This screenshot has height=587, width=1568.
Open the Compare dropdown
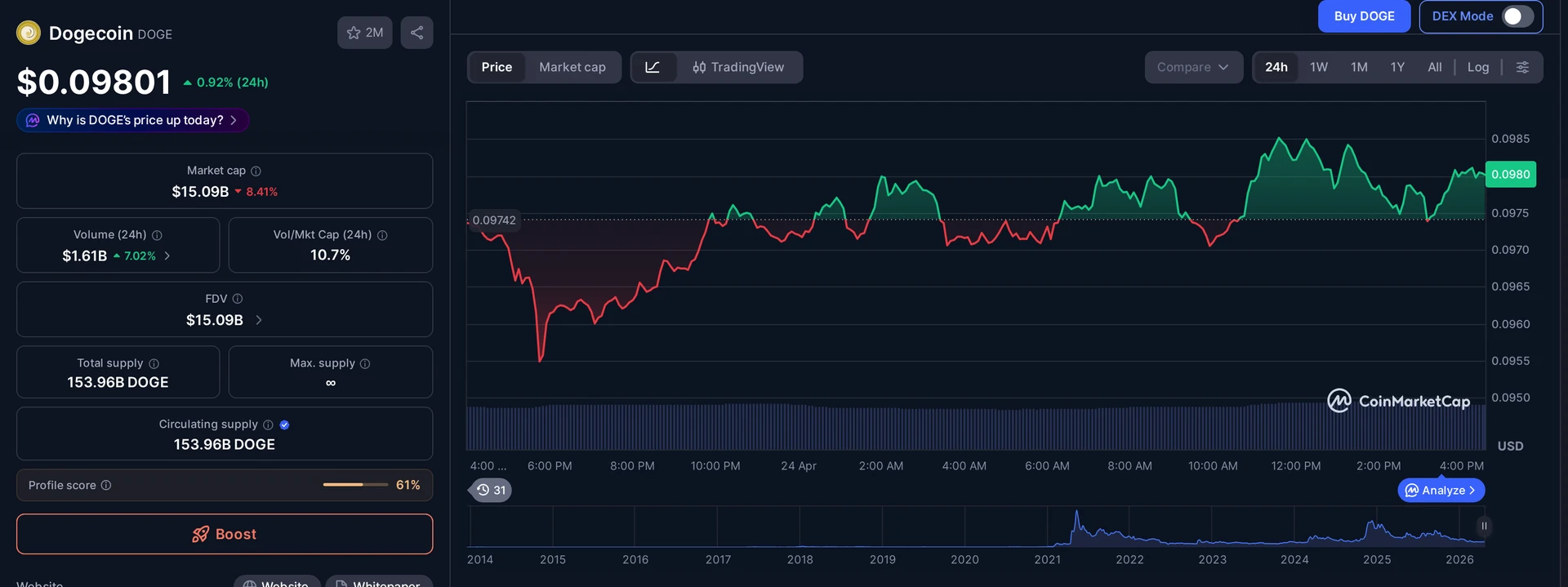tap(1193, 67)
